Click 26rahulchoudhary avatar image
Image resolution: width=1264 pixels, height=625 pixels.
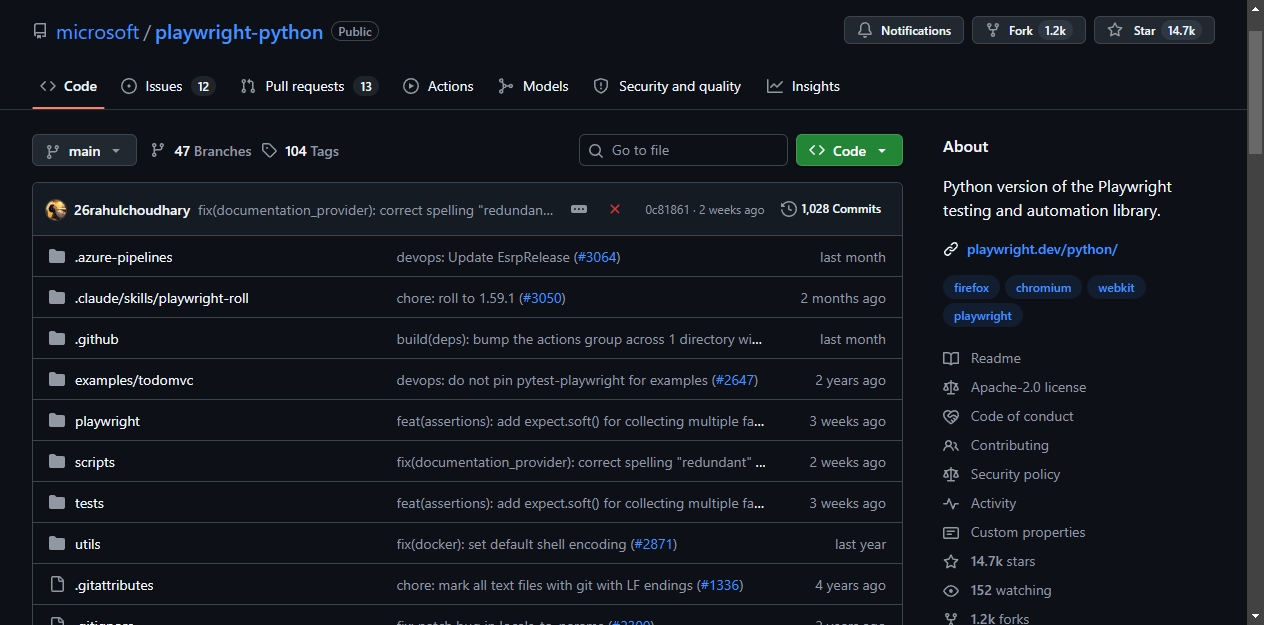click(56, 209)
